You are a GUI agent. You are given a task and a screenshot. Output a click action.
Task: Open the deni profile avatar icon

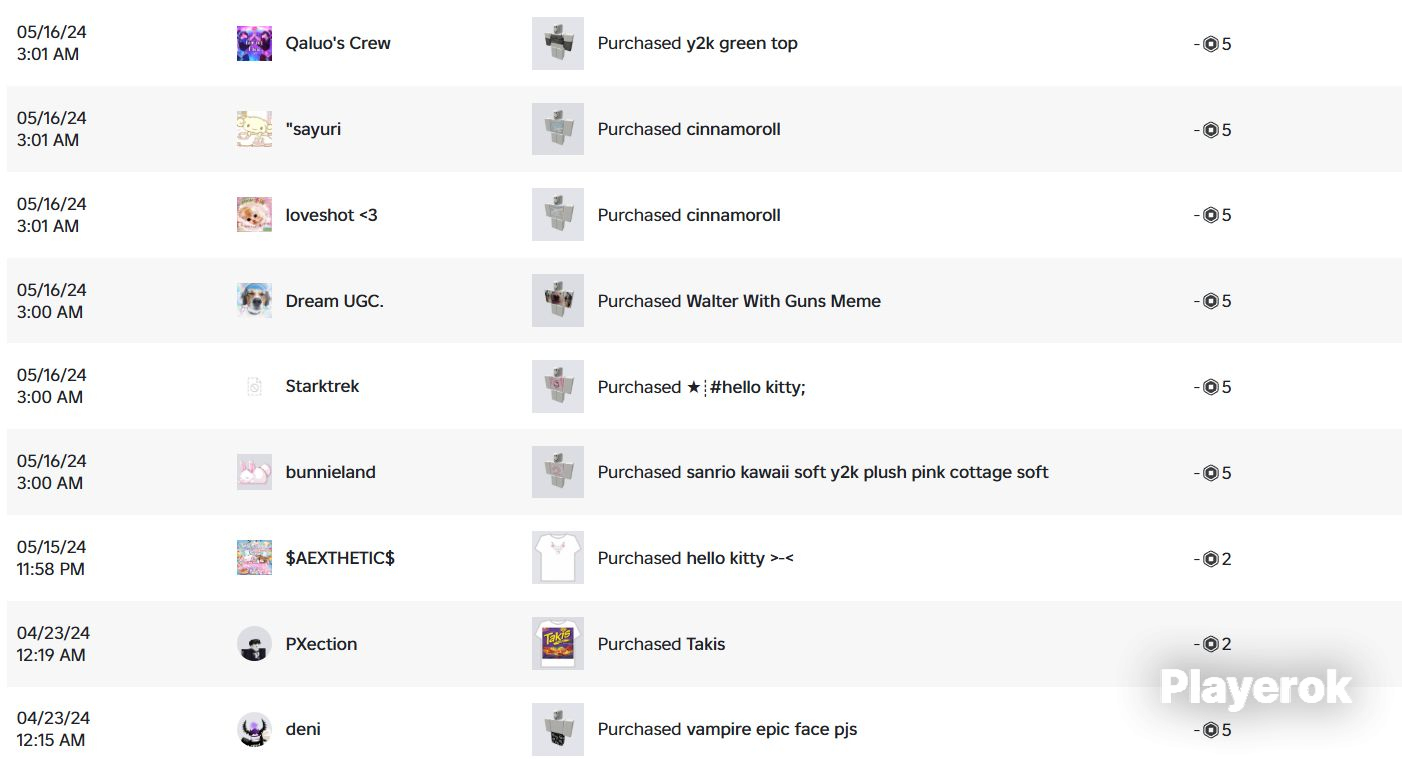pos(254,729)
